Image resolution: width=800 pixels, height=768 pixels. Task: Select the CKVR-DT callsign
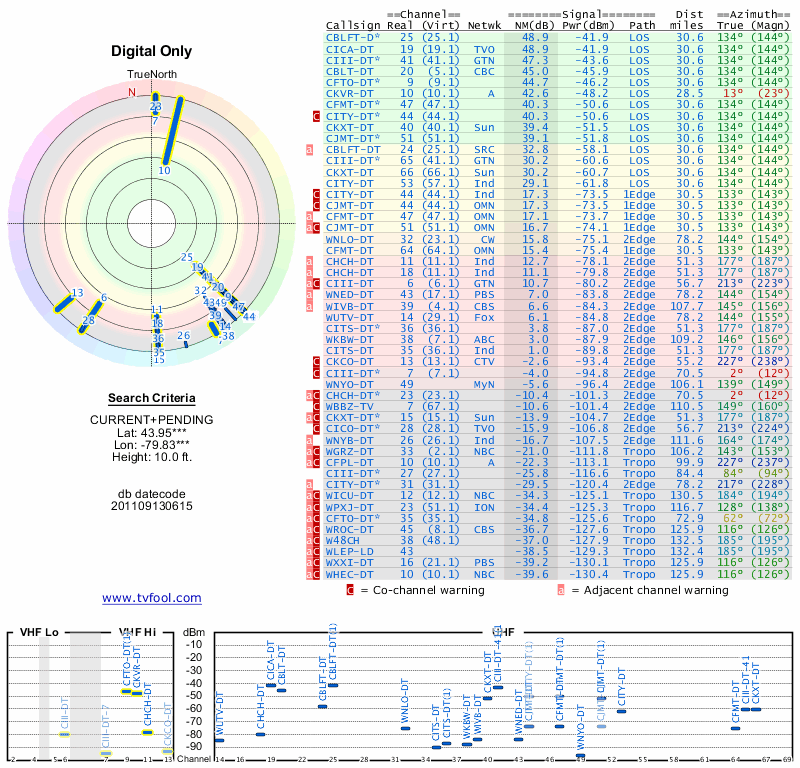pyautogui.click(x=350, y=94)
